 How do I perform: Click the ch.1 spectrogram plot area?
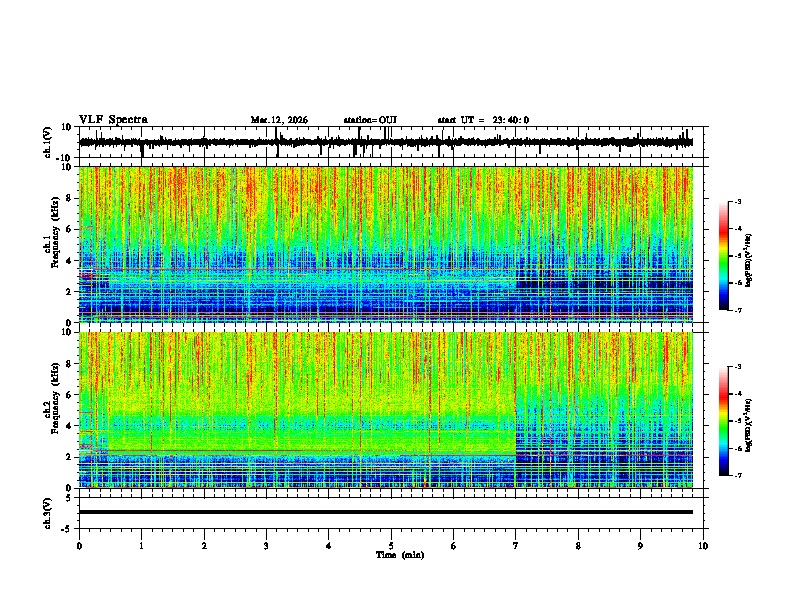click(x=386, y=244)
